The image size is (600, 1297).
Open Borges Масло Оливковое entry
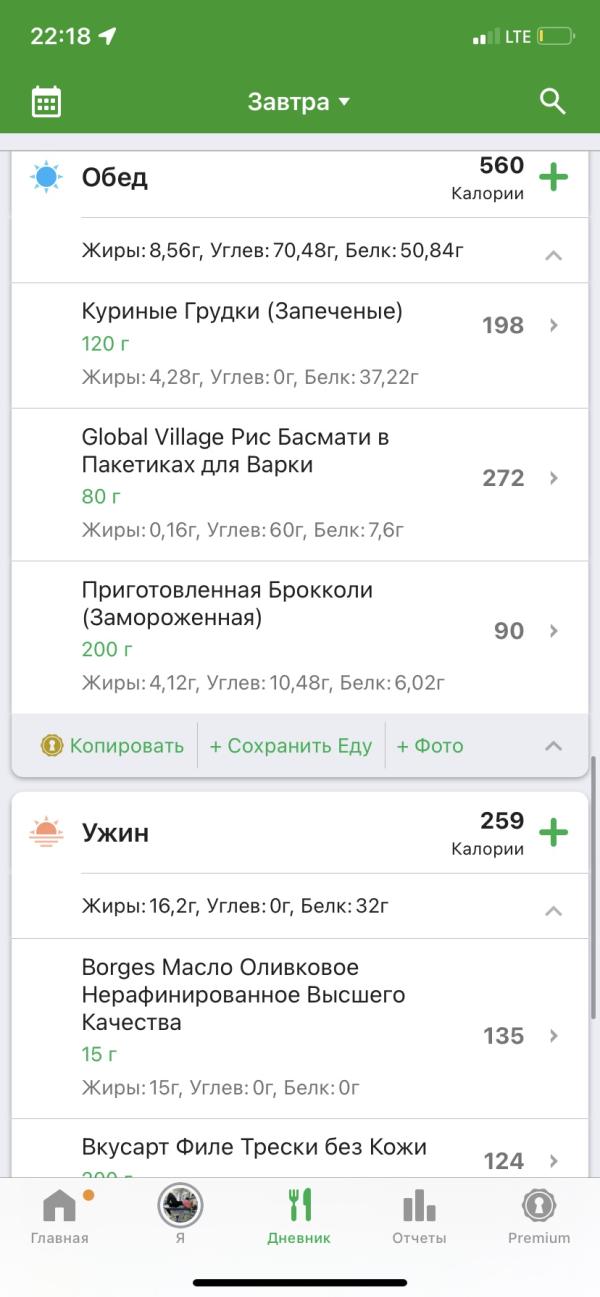pyautogui.click(x=300, y=1027)
